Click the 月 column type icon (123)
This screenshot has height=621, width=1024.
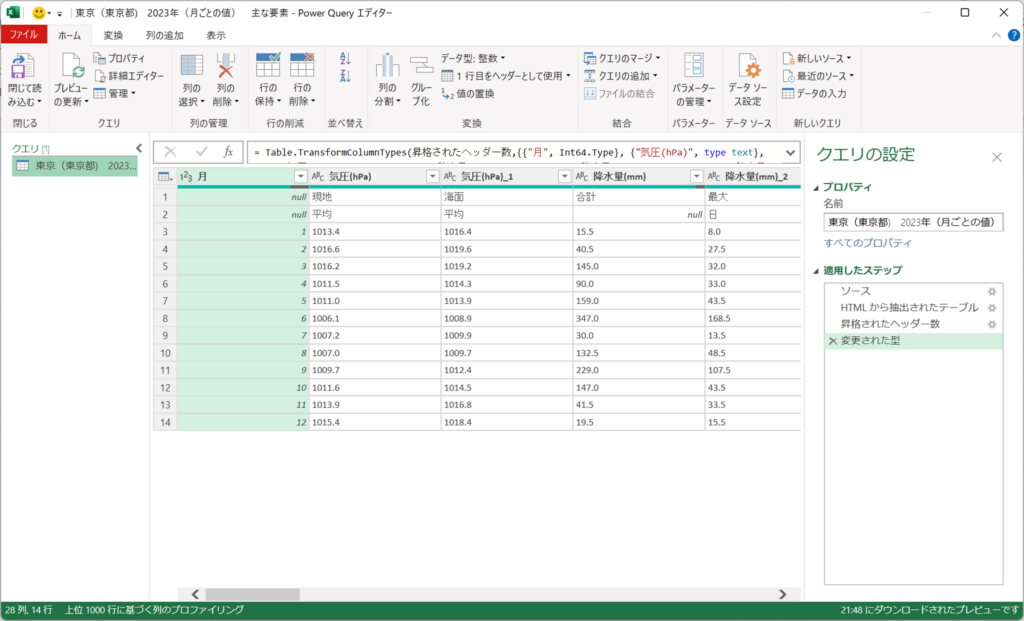pos(185,176)
